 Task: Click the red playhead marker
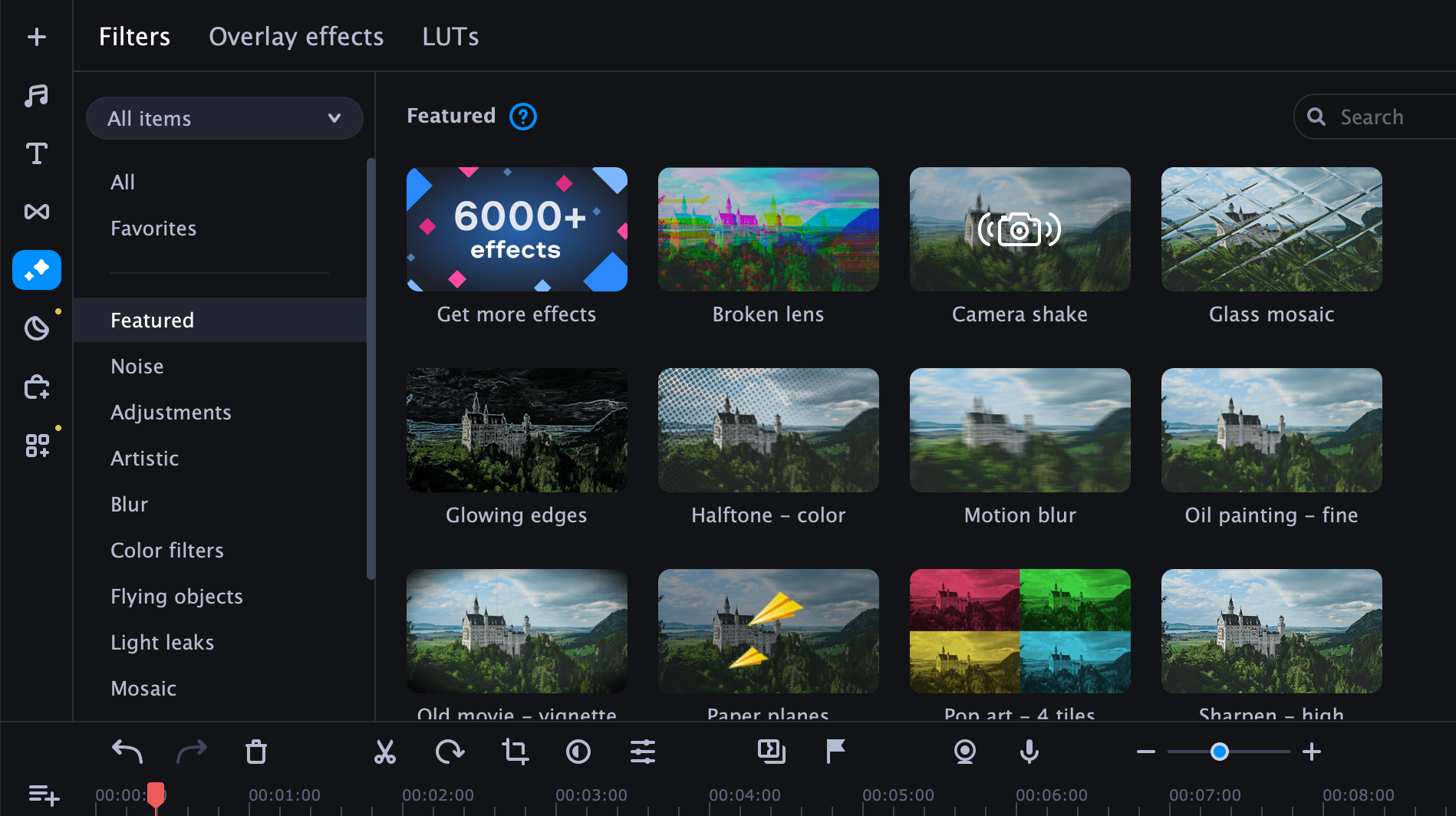(x=156, y=796)
